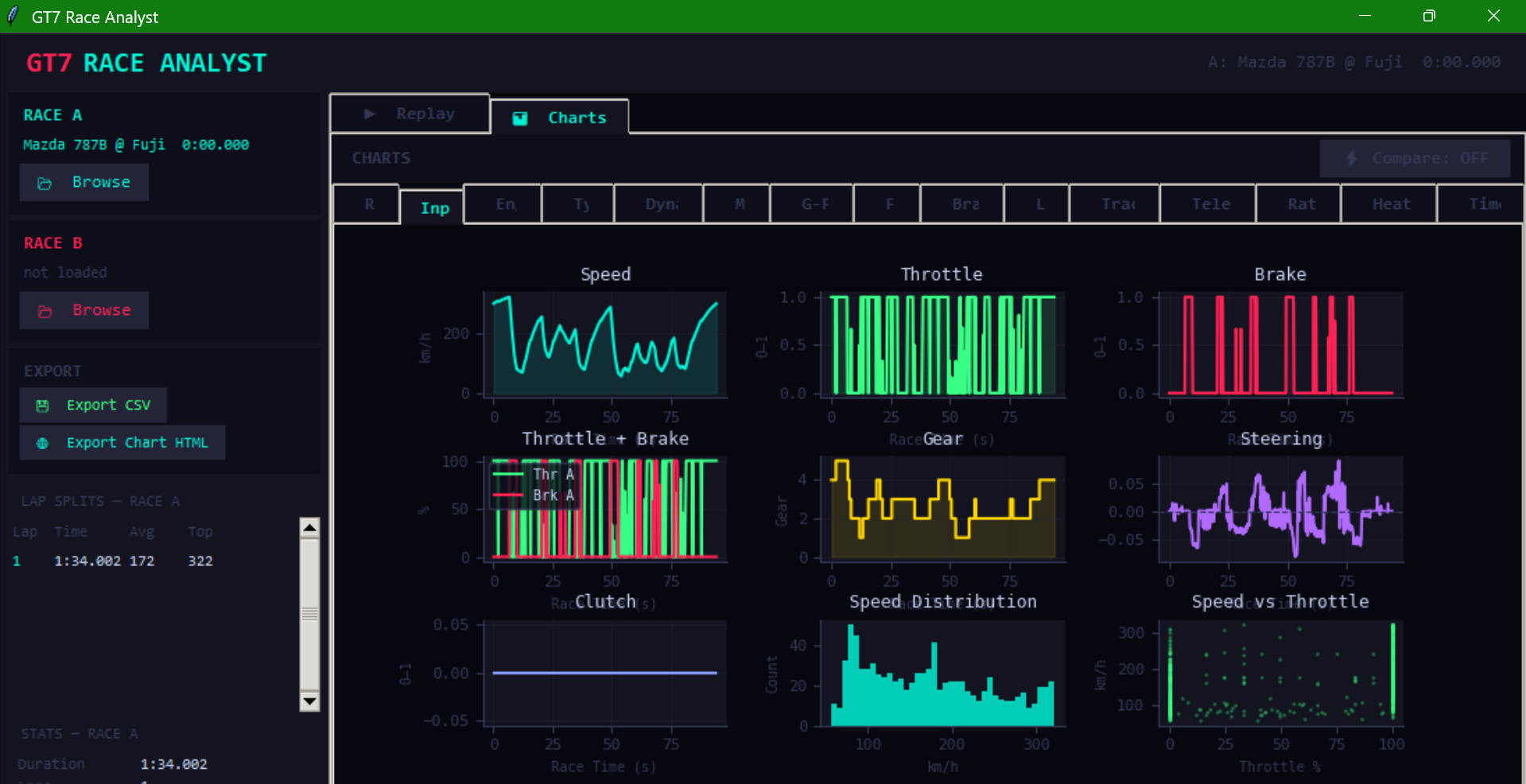Restore down the application window
This screenshot has width=1526, height=784.
click(x=1429, y=16)
